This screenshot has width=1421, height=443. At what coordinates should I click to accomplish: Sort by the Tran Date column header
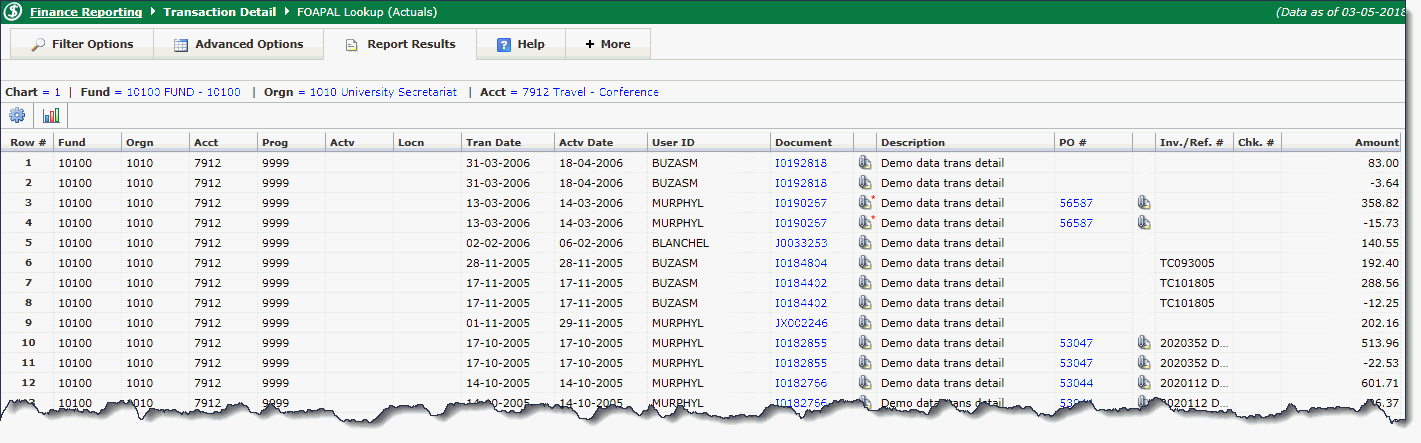(493, 142)
